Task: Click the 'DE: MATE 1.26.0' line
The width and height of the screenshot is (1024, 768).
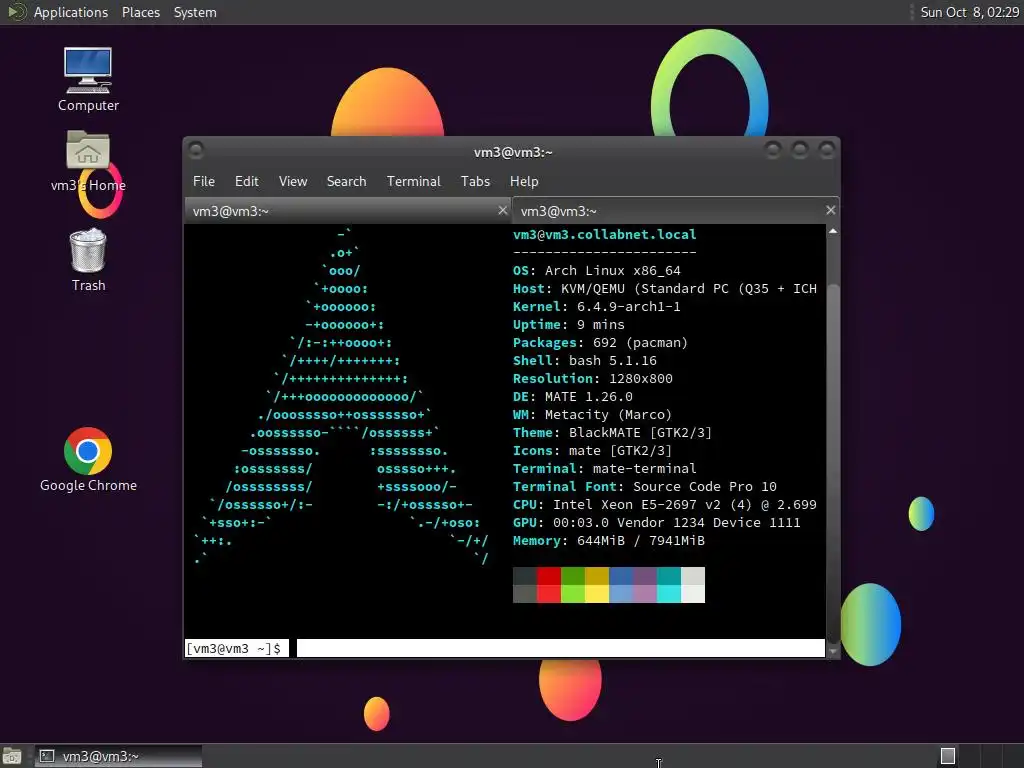Action: (x=573, y=396)
